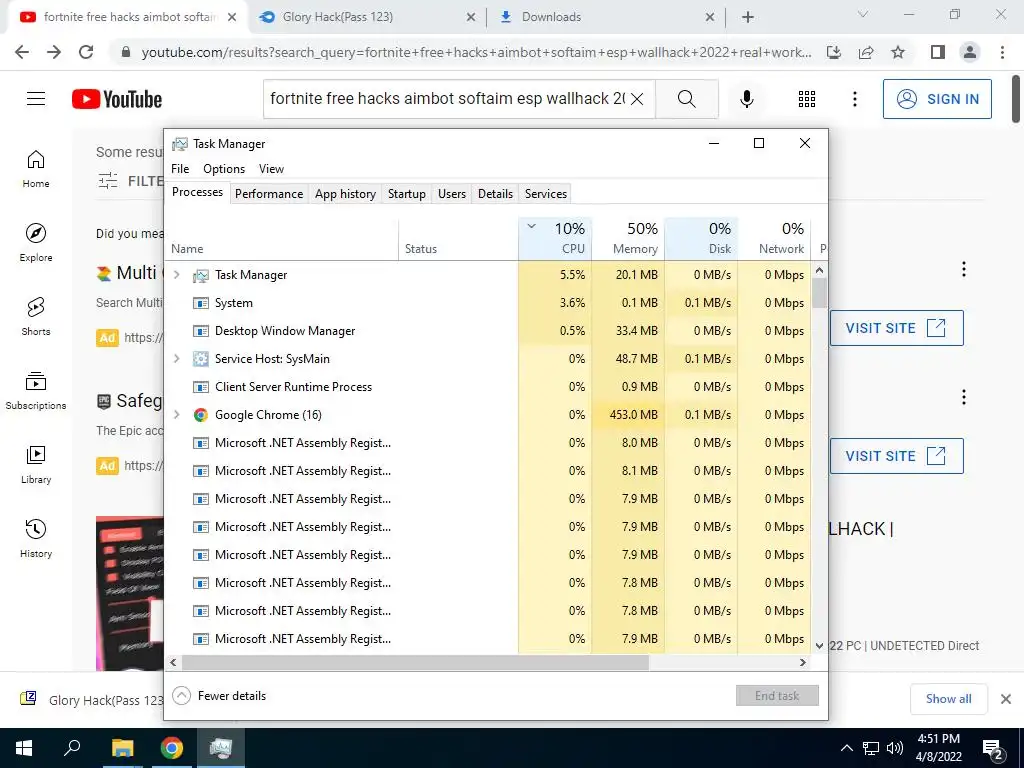Open Chrome tab search chevron
1024x768 pixels.
click(x=863, y=14)
